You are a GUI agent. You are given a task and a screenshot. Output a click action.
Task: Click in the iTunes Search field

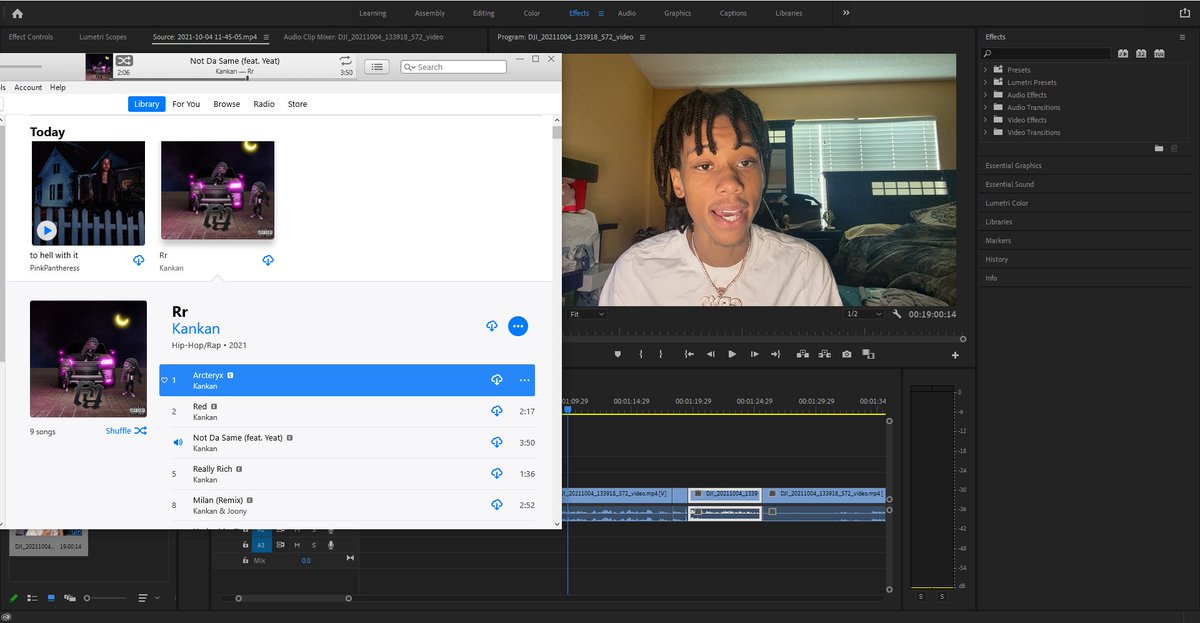point(454,67)
